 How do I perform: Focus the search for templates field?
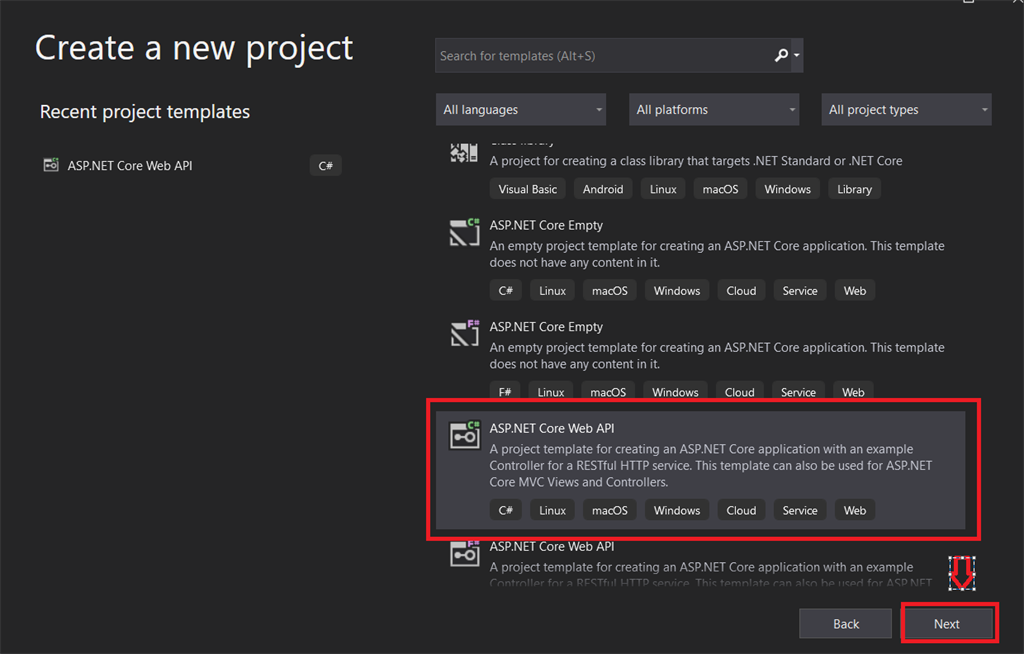coord(600,56)
